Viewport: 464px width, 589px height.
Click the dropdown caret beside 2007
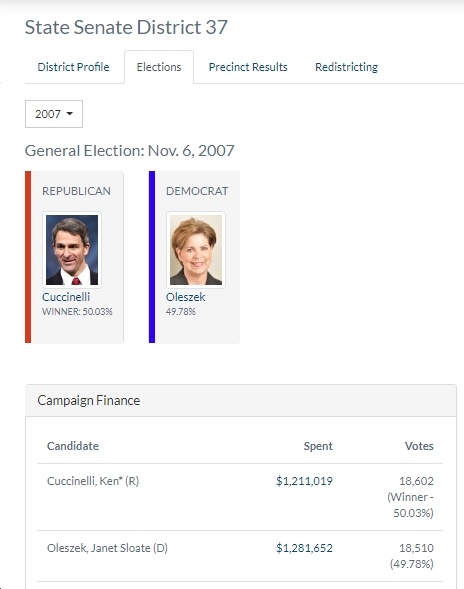70,113
